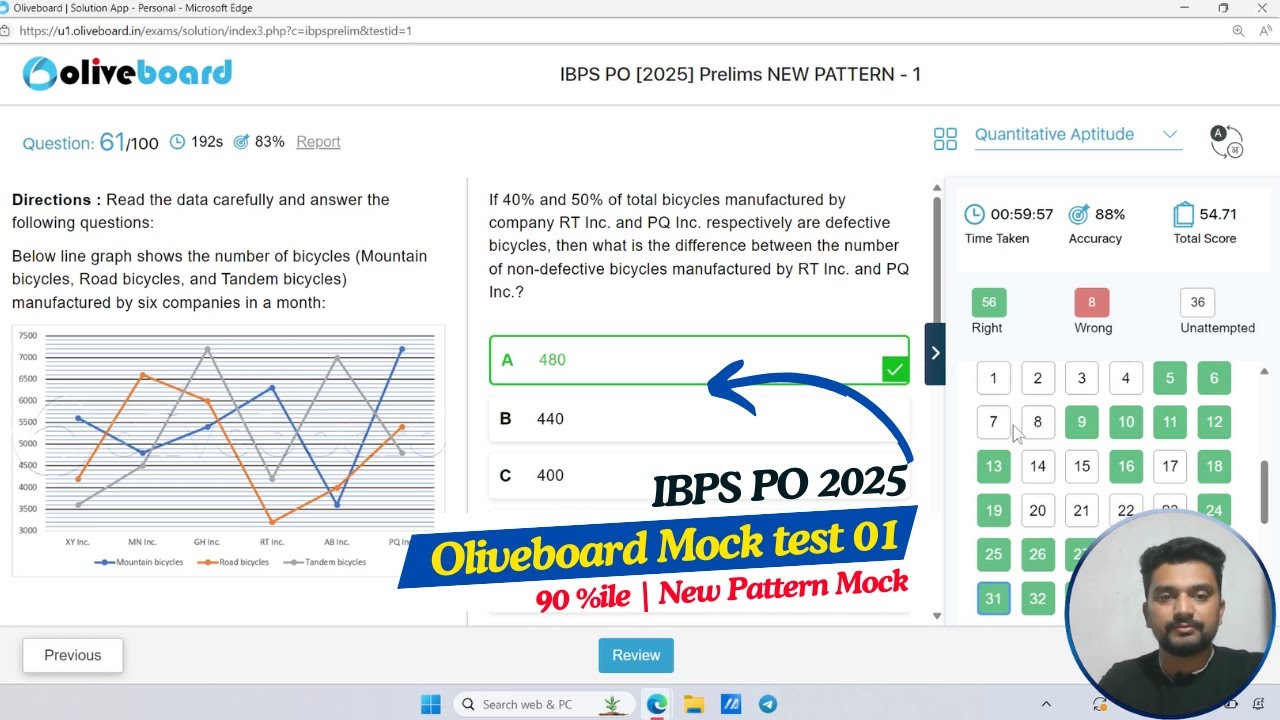Click the site lock icon in address bar
The height and width of the screenshot is (720, 1280).
click(6, 31)
